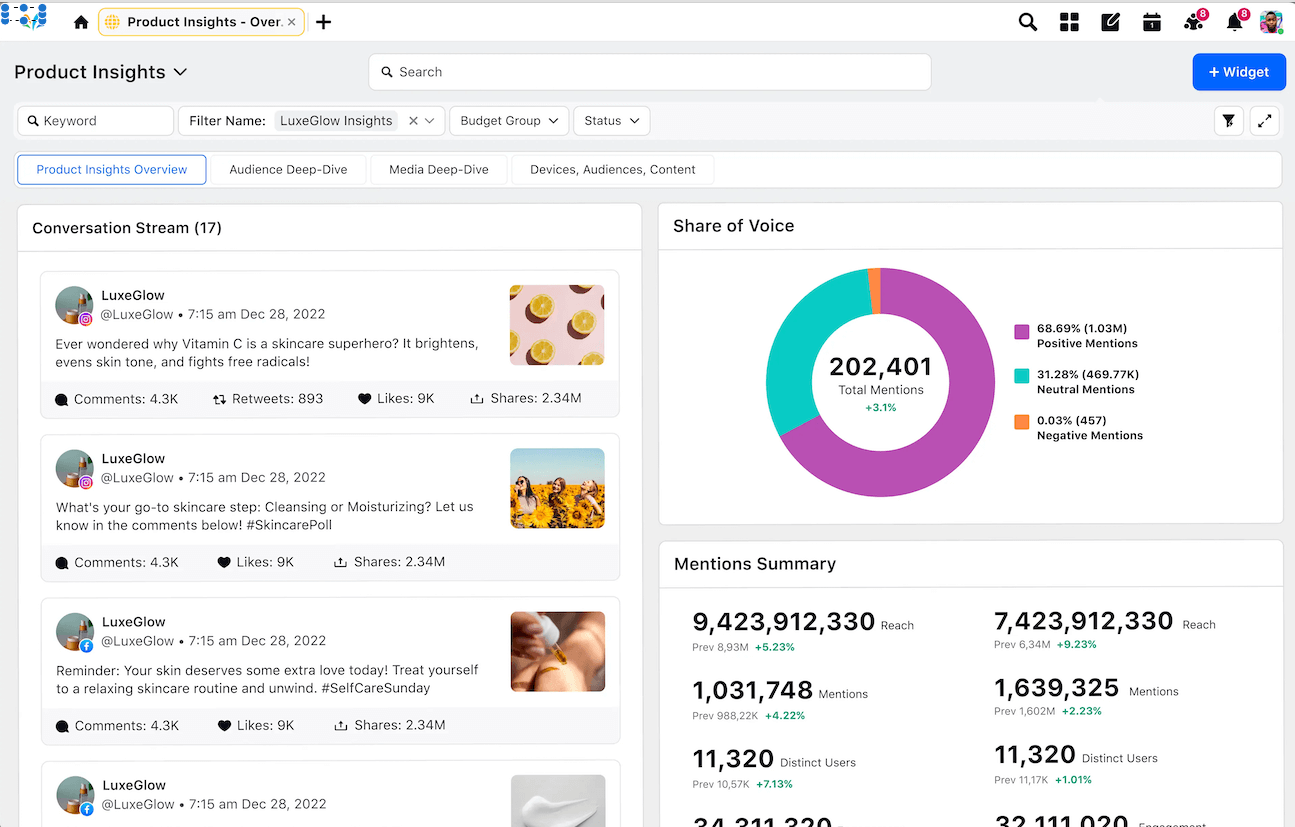Switch to the Audience Deep-Dive tab

(288, 170)
